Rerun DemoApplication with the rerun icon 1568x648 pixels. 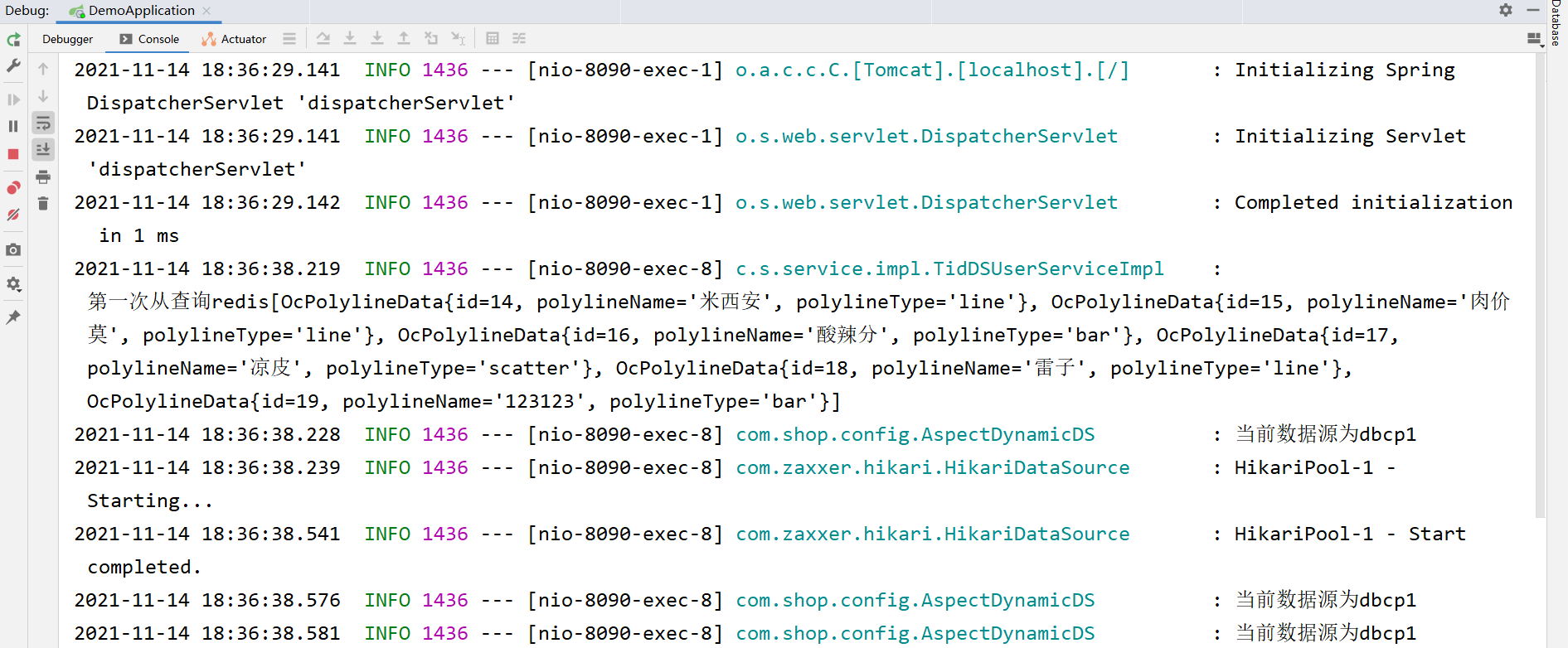13,40
